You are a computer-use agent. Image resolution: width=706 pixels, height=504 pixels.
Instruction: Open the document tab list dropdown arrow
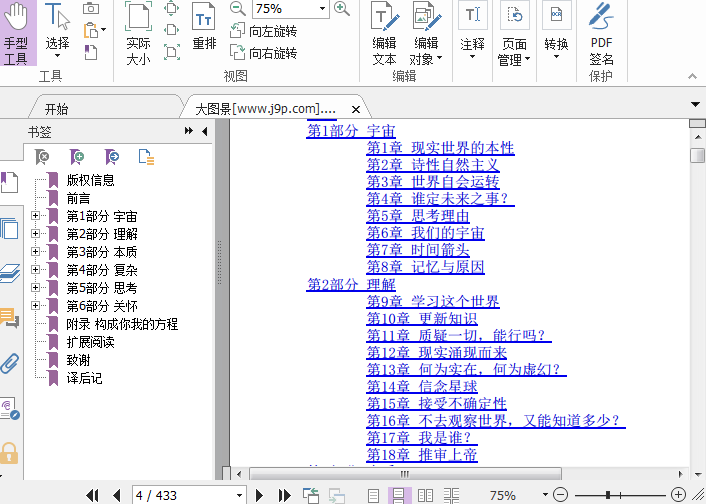(x=695, y=104)
